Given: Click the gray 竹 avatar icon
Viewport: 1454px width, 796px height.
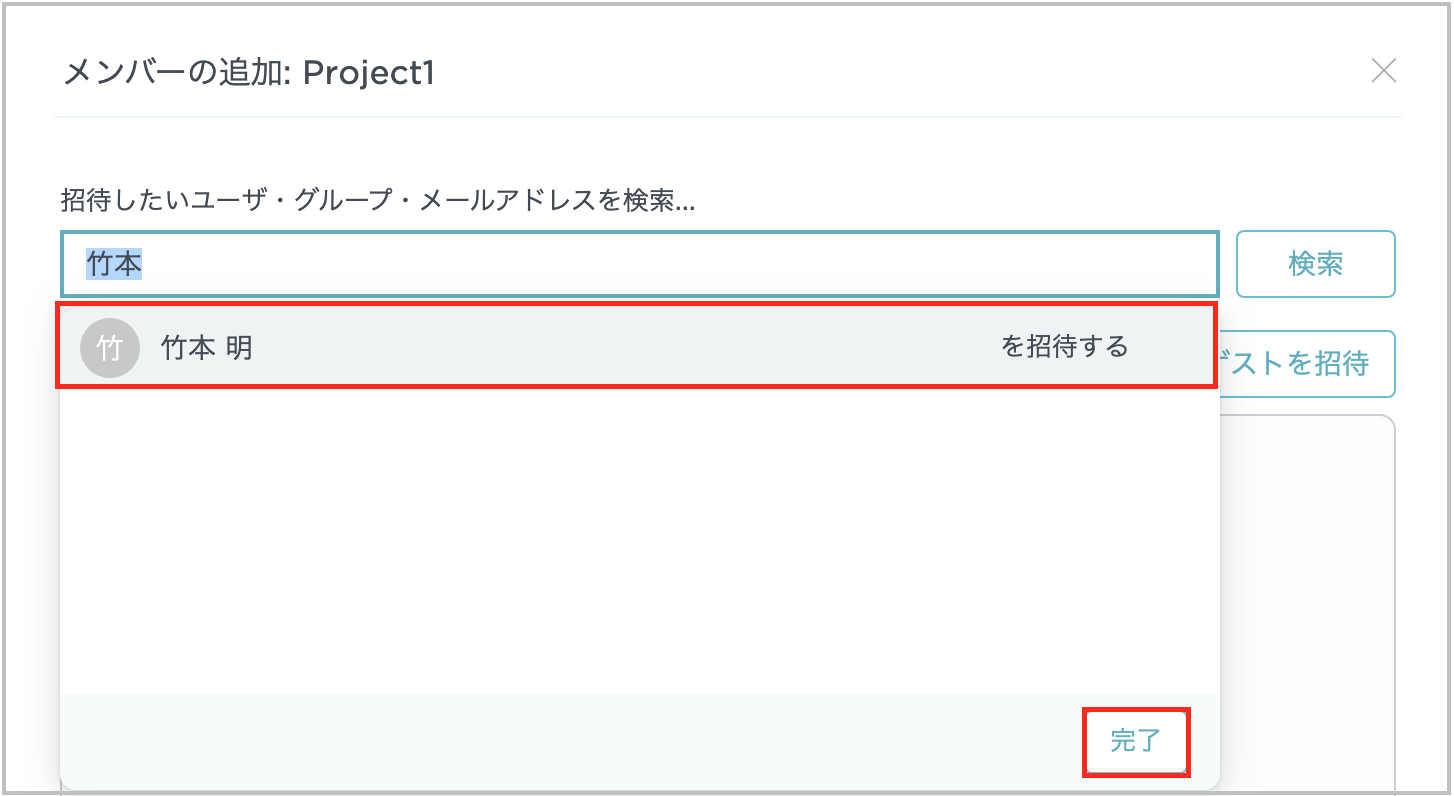Looking at the screenshot, I should (x=109, y=348).
